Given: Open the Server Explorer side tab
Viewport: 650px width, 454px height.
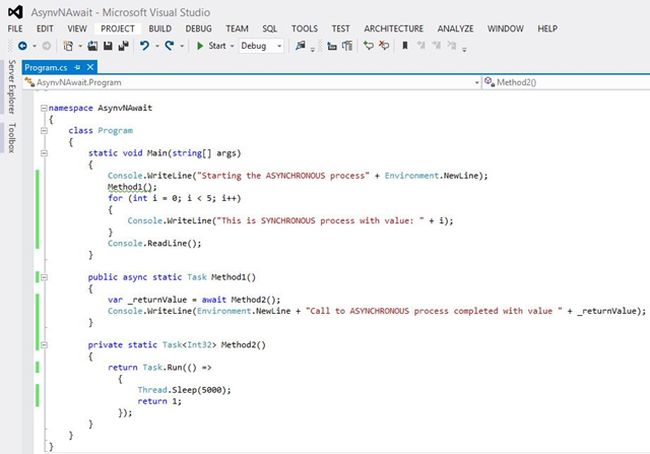Looking at the screenshot, I should 12,87.
